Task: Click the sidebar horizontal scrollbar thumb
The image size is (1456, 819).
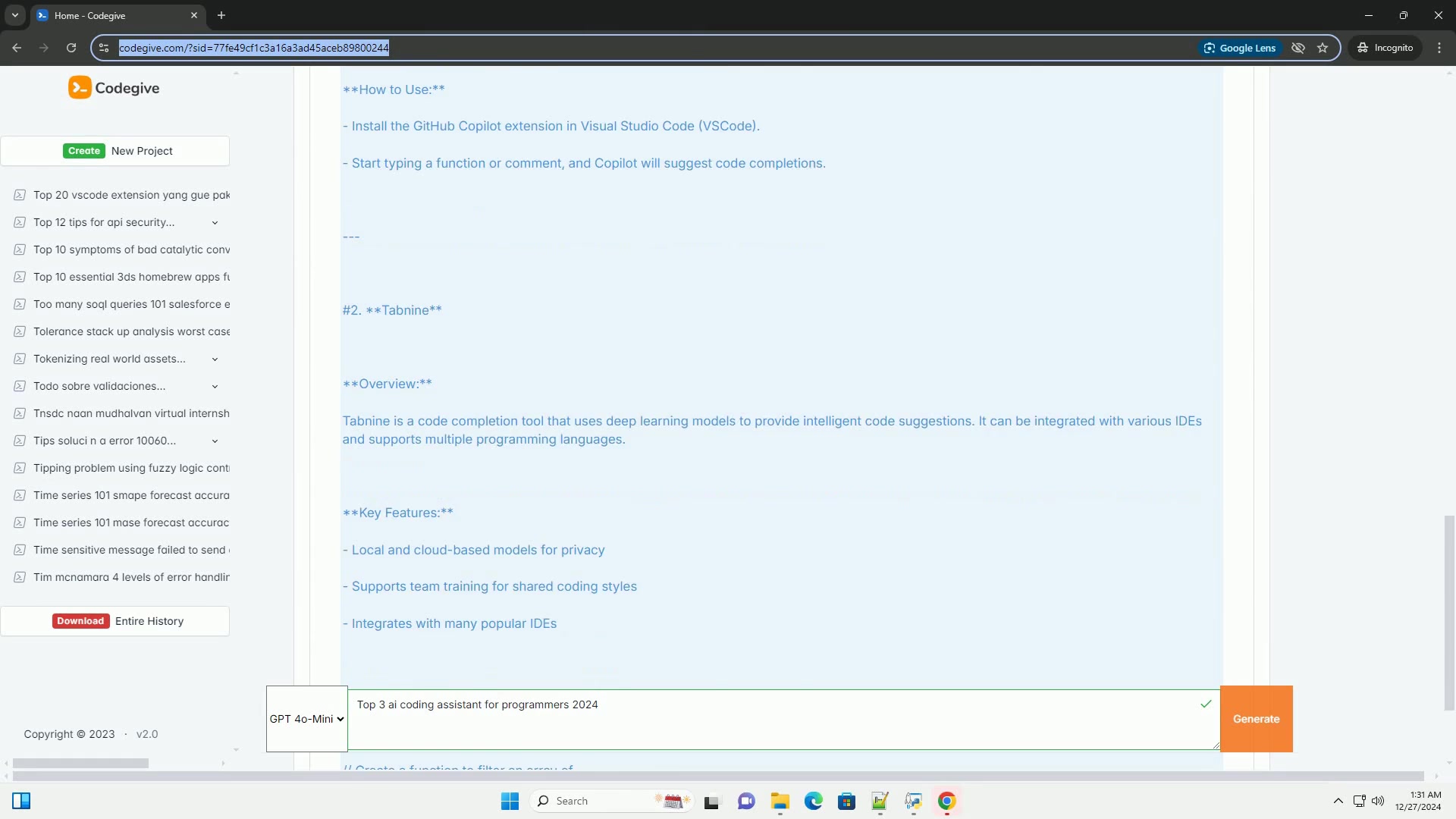Action: click(x=80, y=763)
